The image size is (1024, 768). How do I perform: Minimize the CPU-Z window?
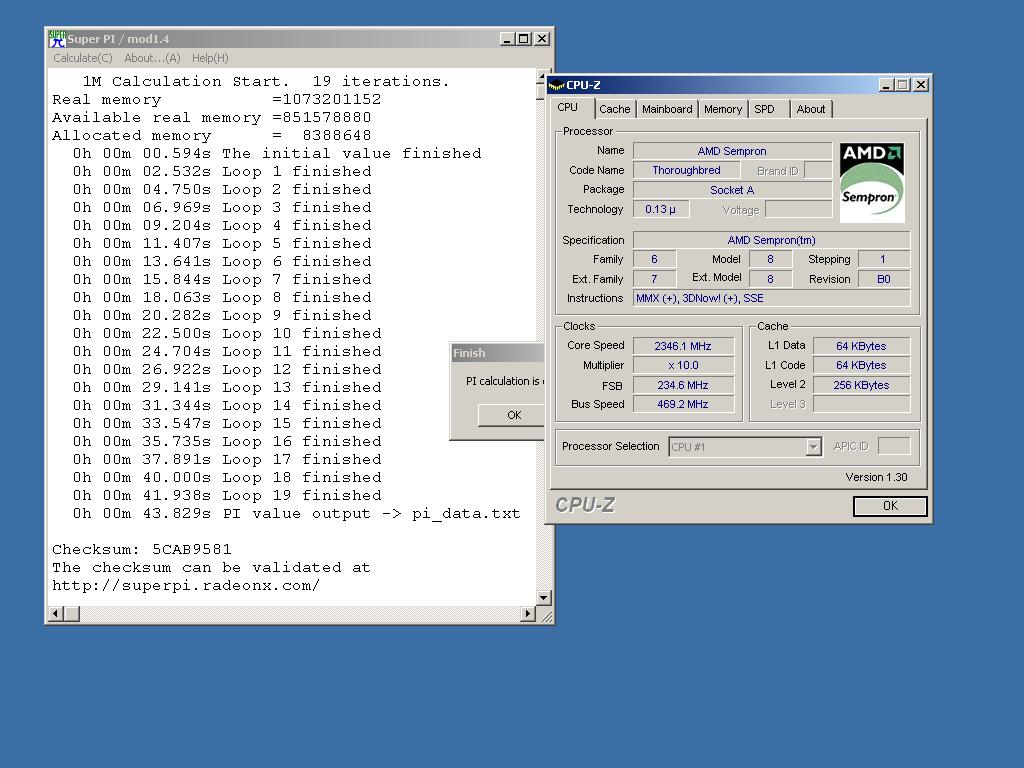[886, 85]
